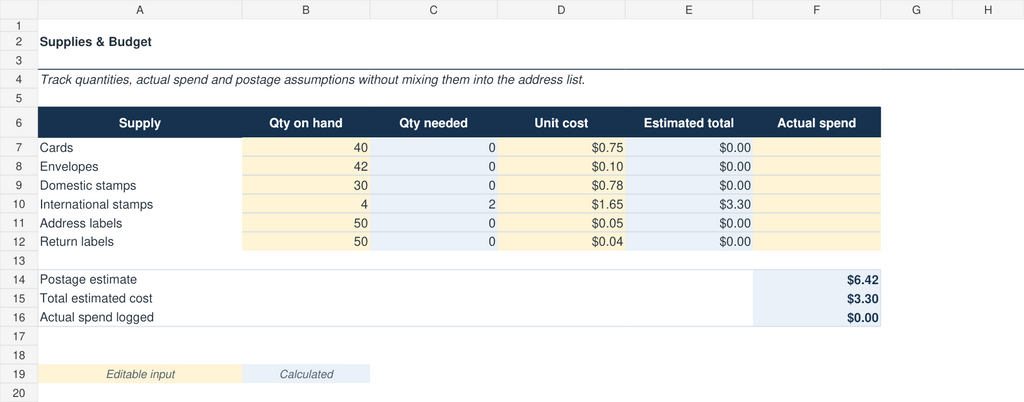Click Cards qty on hand value 40

click(306, 147)
